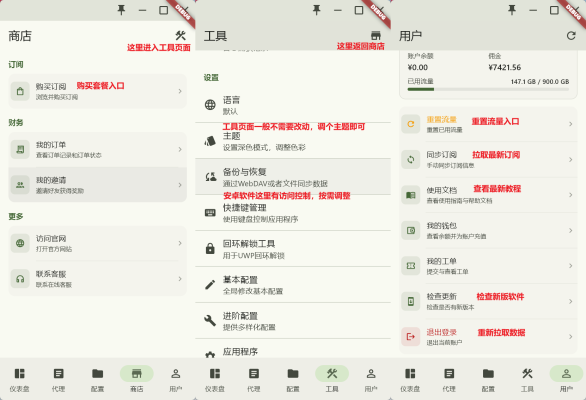Click chevron on 我的钱包 row
Viewport: 586px width, 400px height.
571,230
